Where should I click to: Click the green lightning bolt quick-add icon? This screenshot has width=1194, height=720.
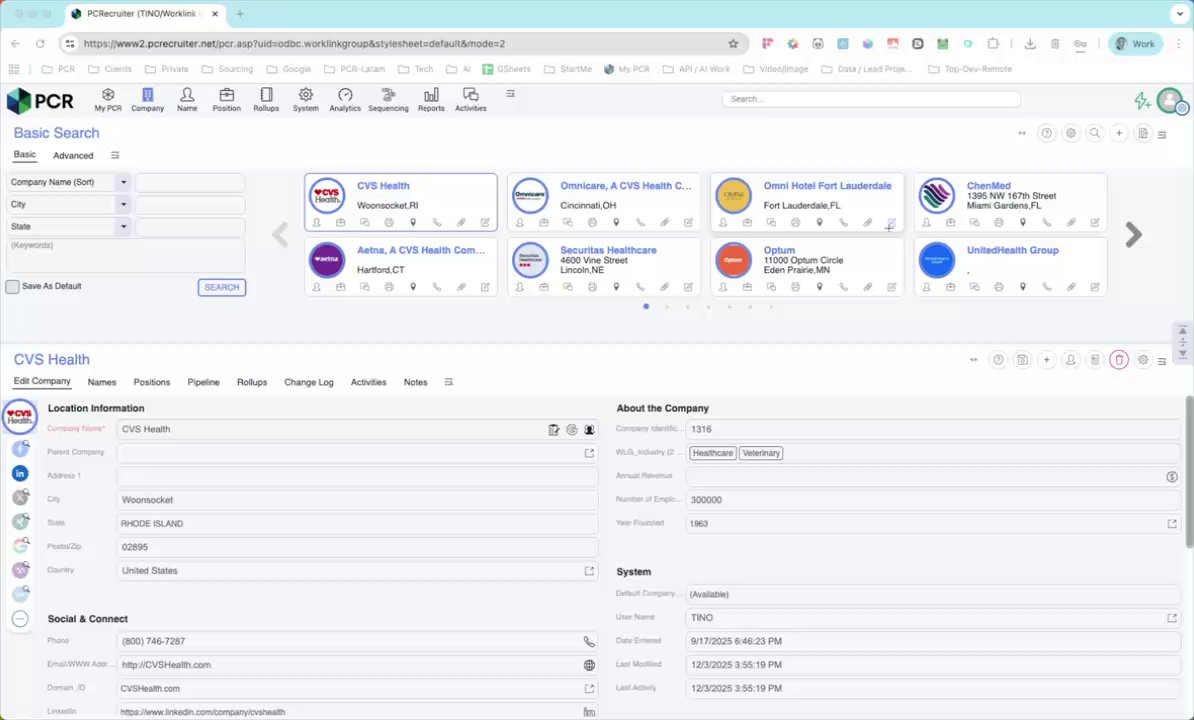point(1141,100)
